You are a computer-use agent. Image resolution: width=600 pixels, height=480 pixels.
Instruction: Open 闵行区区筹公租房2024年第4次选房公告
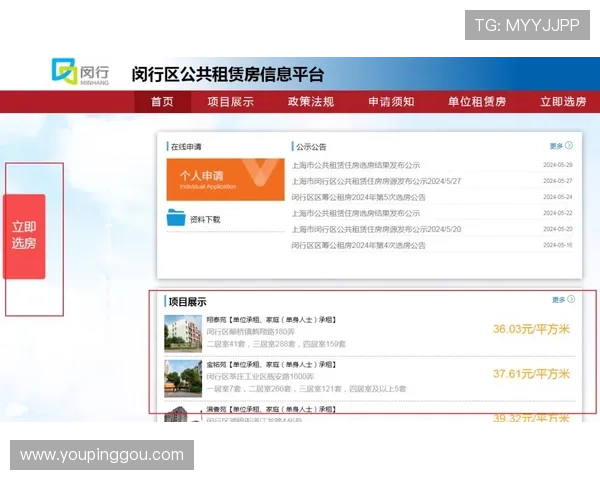359,245
